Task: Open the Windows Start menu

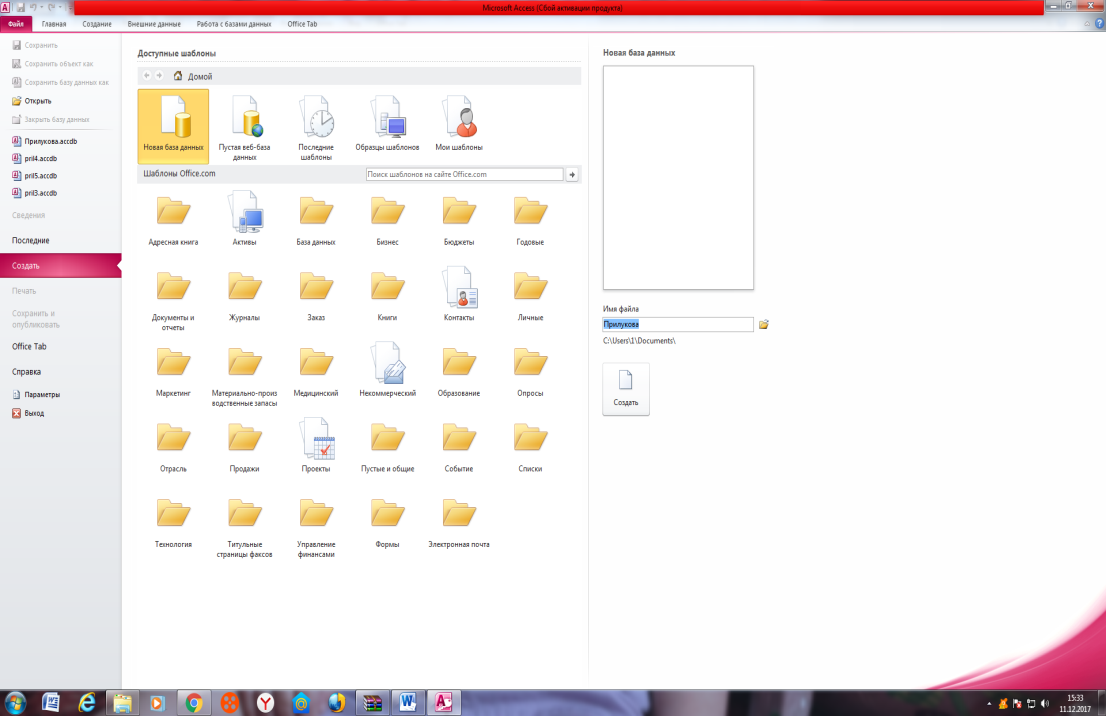Action: click(15, 703)
